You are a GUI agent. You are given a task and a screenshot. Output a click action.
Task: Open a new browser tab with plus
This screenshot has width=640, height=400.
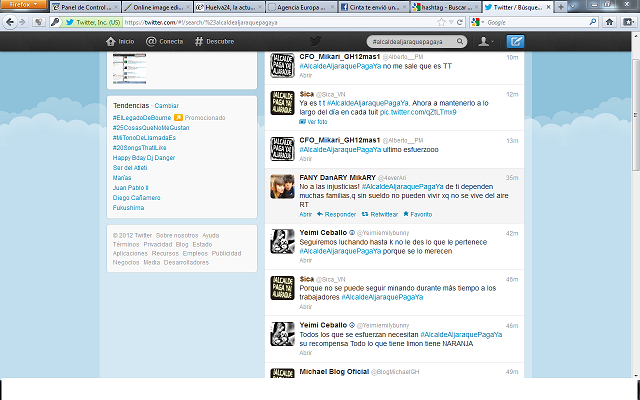[561, 7]
